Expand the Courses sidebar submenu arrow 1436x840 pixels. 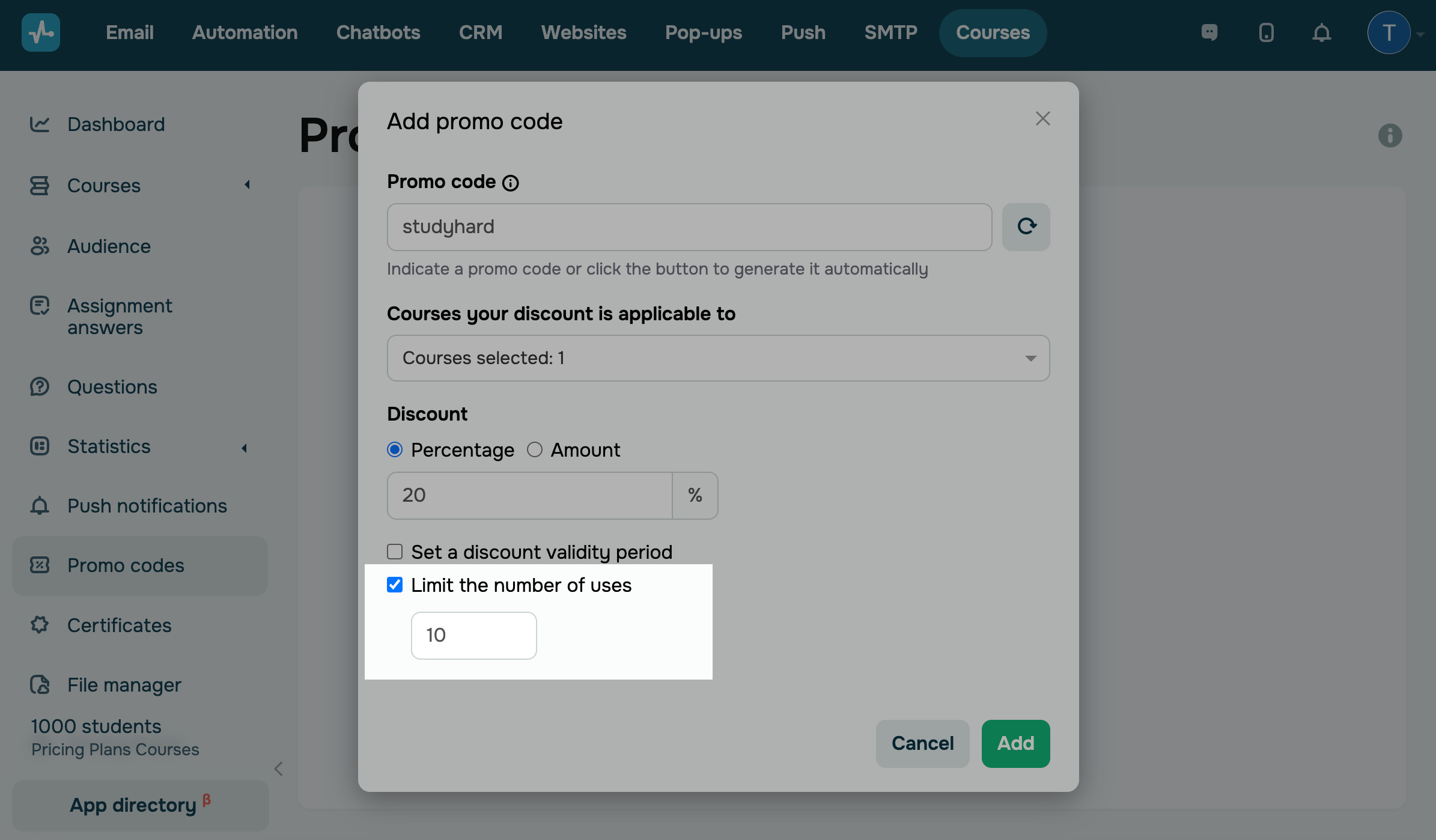pyautogui.click(x=247, y=185)
